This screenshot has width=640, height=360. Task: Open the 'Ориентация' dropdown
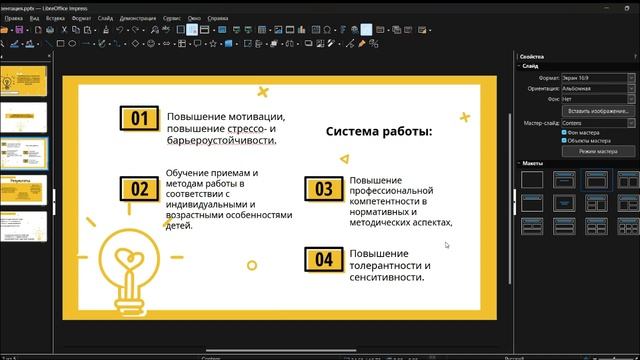point(598,88)
